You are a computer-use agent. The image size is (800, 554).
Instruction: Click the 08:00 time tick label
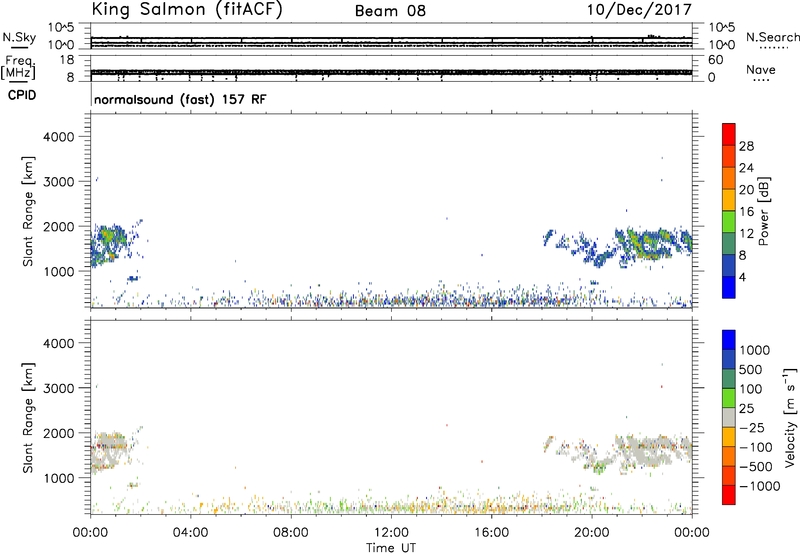click(291, 533)
